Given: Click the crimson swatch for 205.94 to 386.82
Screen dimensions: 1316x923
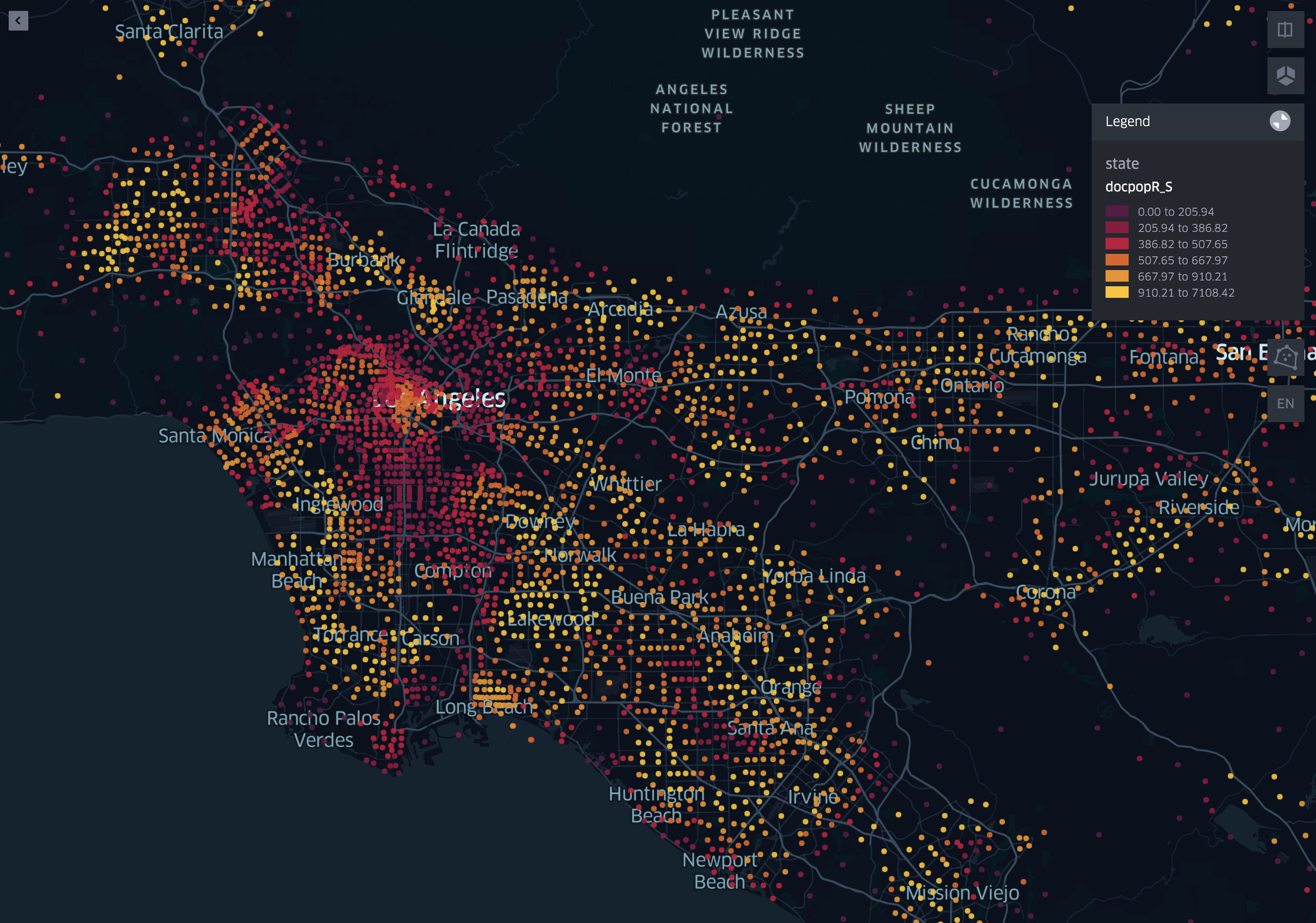Looking at the screenshot, I should coord(1116,228).
